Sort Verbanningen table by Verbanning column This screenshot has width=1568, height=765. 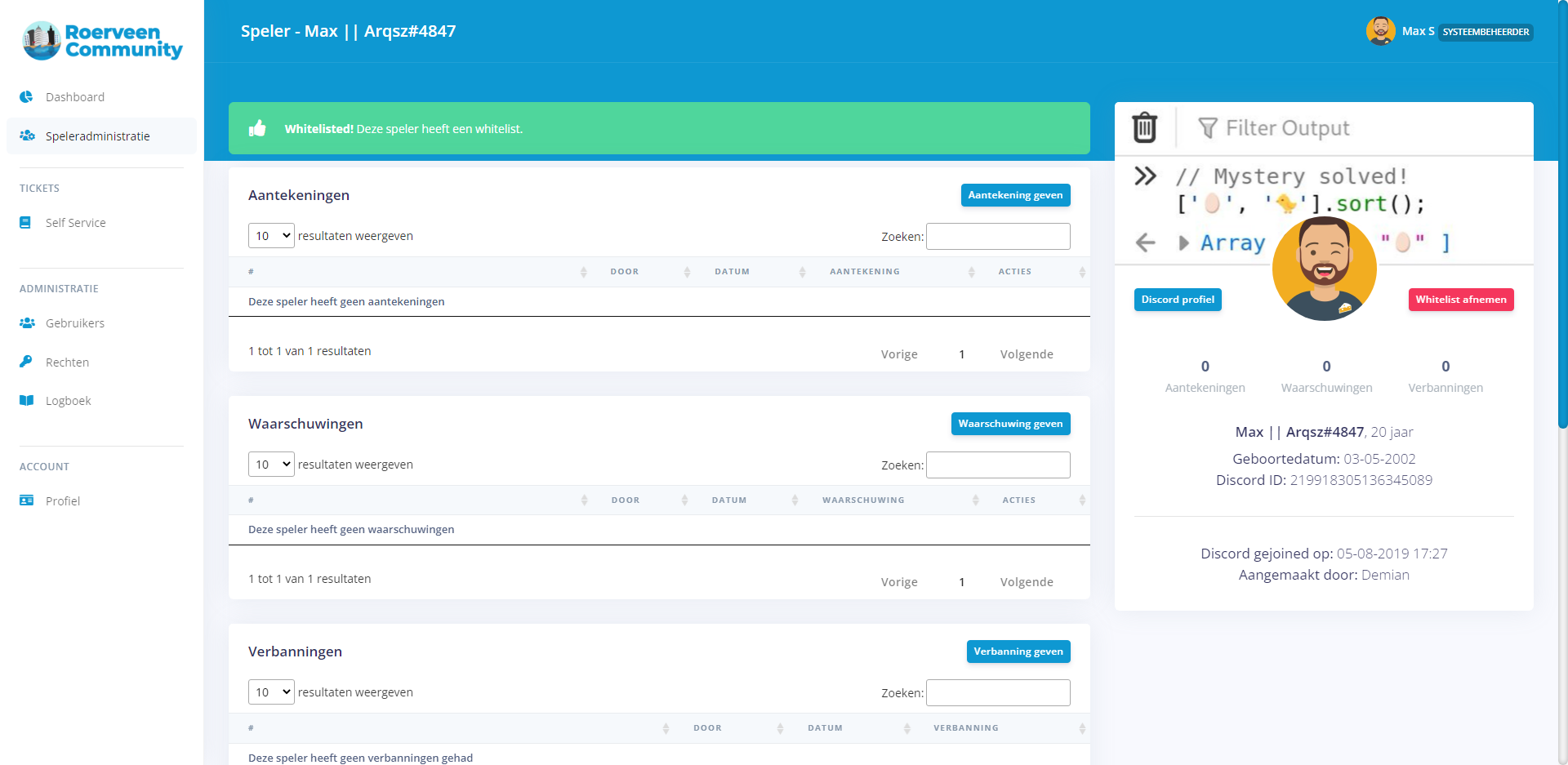click(966, 728)
